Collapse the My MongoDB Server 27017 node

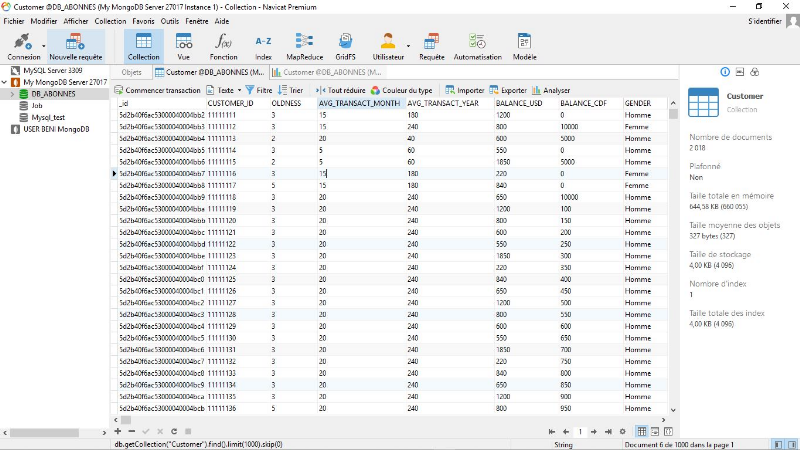tap(5, 82)
